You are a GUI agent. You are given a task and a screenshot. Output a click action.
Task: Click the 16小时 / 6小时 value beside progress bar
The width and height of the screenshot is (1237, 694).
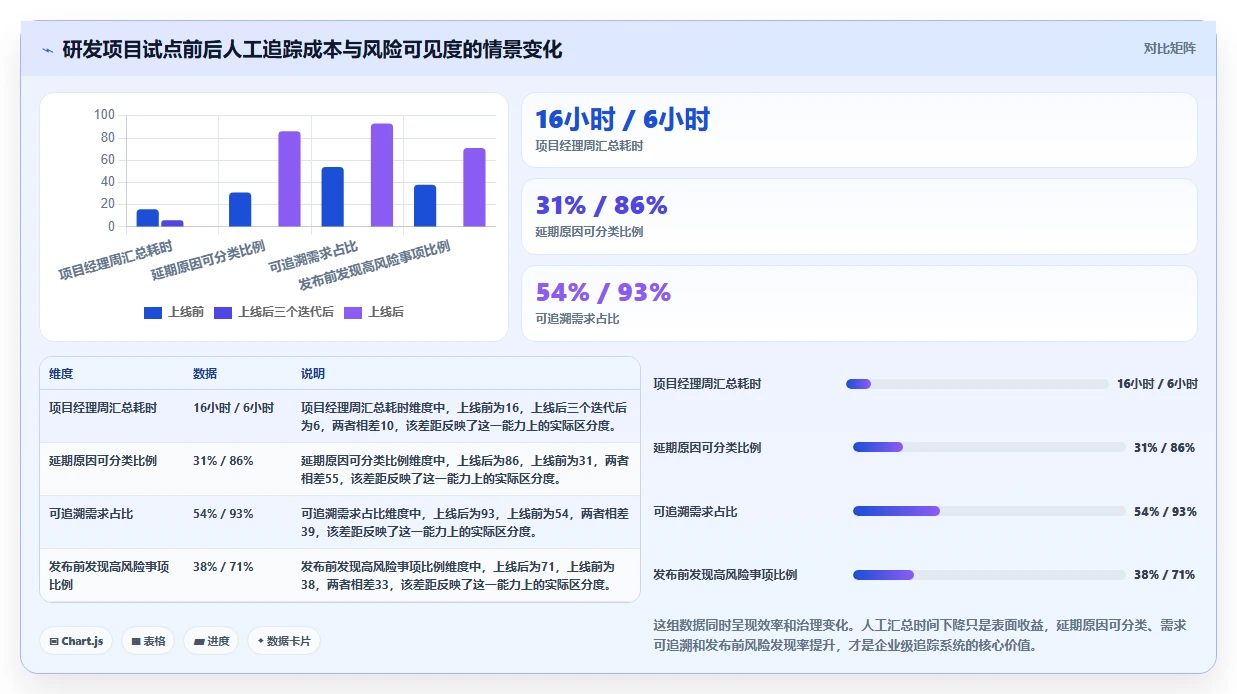coord(1157,384)
